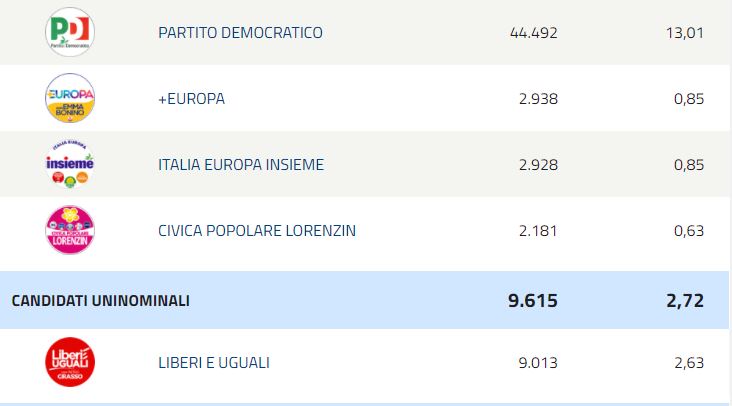732x406 pixels.
Task: Click the LIBERI E UGUALI party name
Action: point(214,363)
